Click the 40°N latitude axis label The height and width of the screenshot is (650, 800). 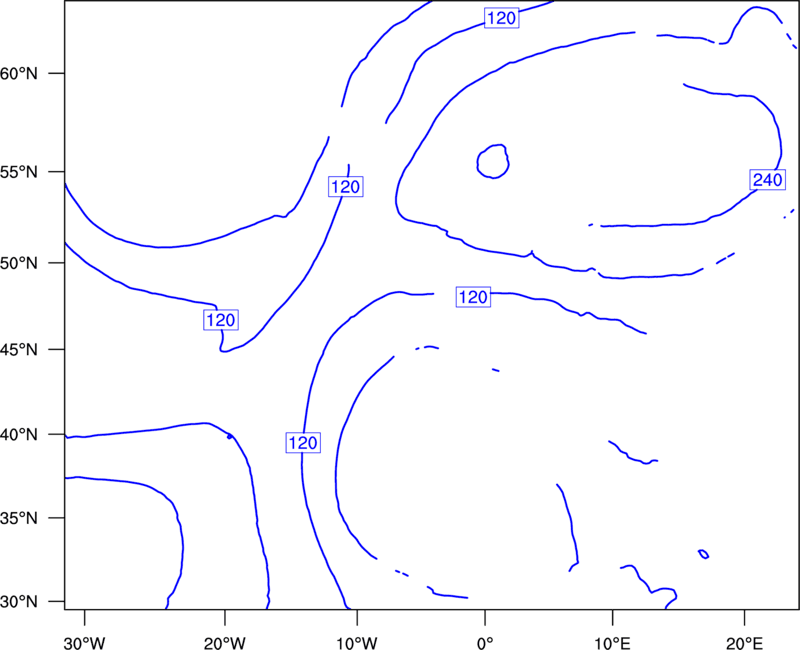(19, 435)
